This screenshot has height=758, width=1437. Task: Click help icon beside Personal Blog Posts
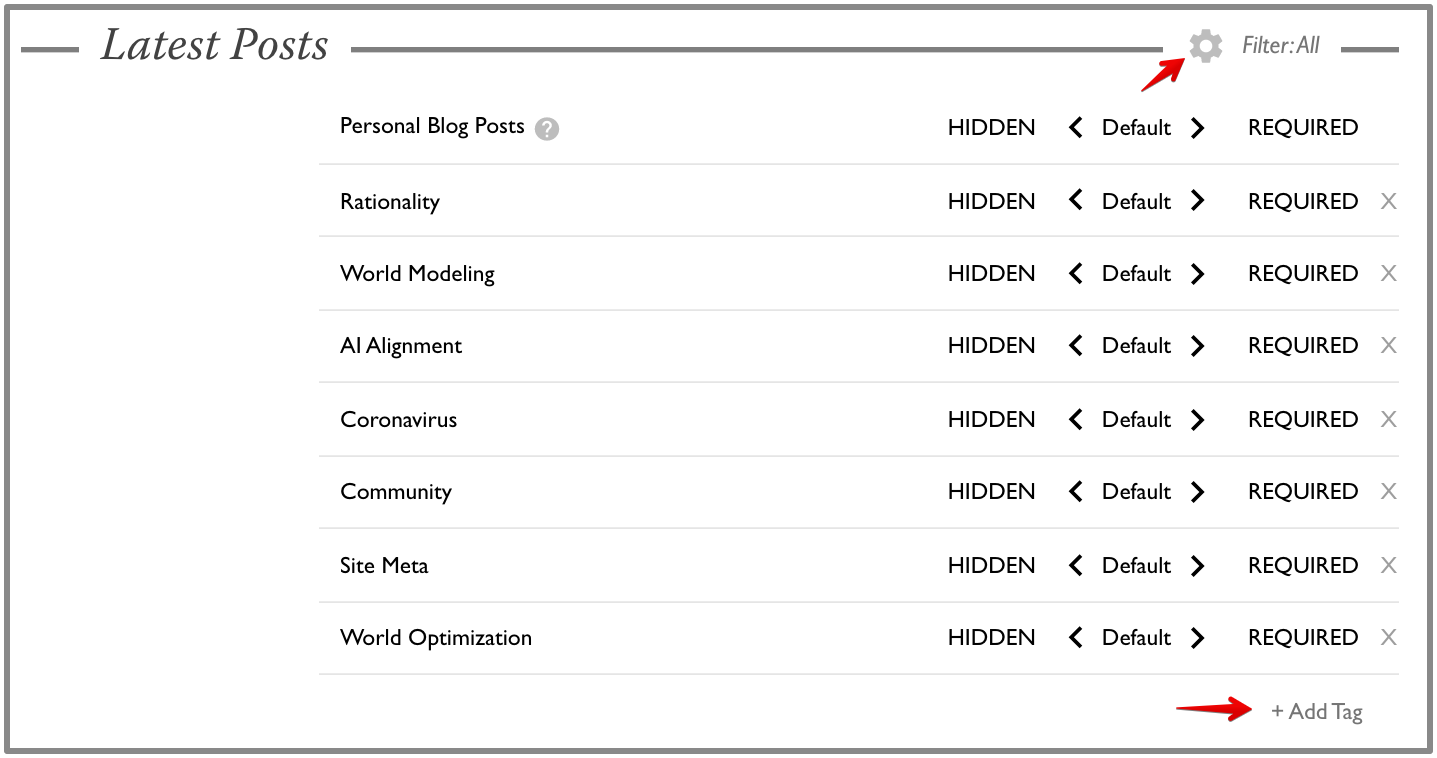point(546,129)
